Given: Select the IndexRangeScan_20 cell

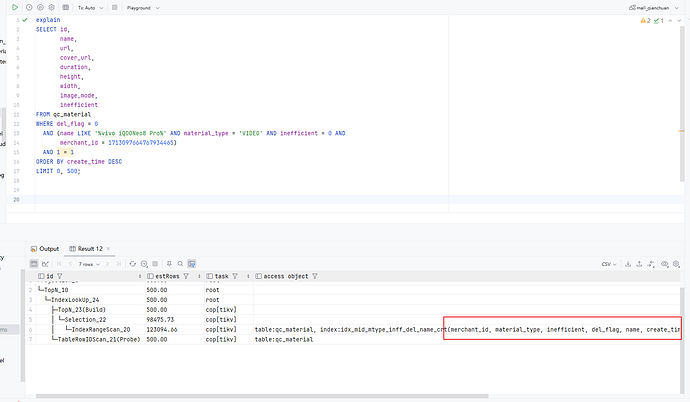Looking at the screenshot, I should [90, 329].
